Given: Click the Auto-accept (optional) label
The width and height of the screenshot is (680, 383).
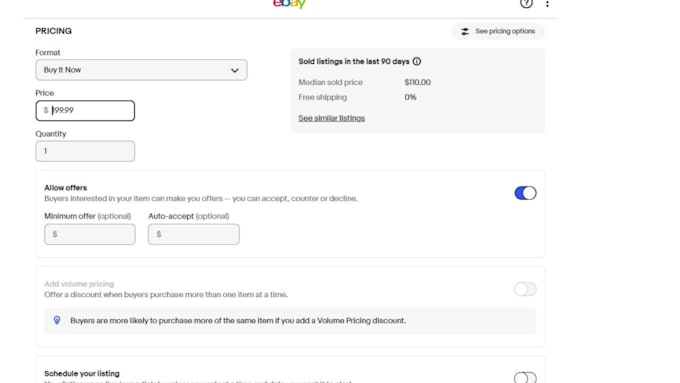Looking at the screenshot, I should [x=188, y=216].
